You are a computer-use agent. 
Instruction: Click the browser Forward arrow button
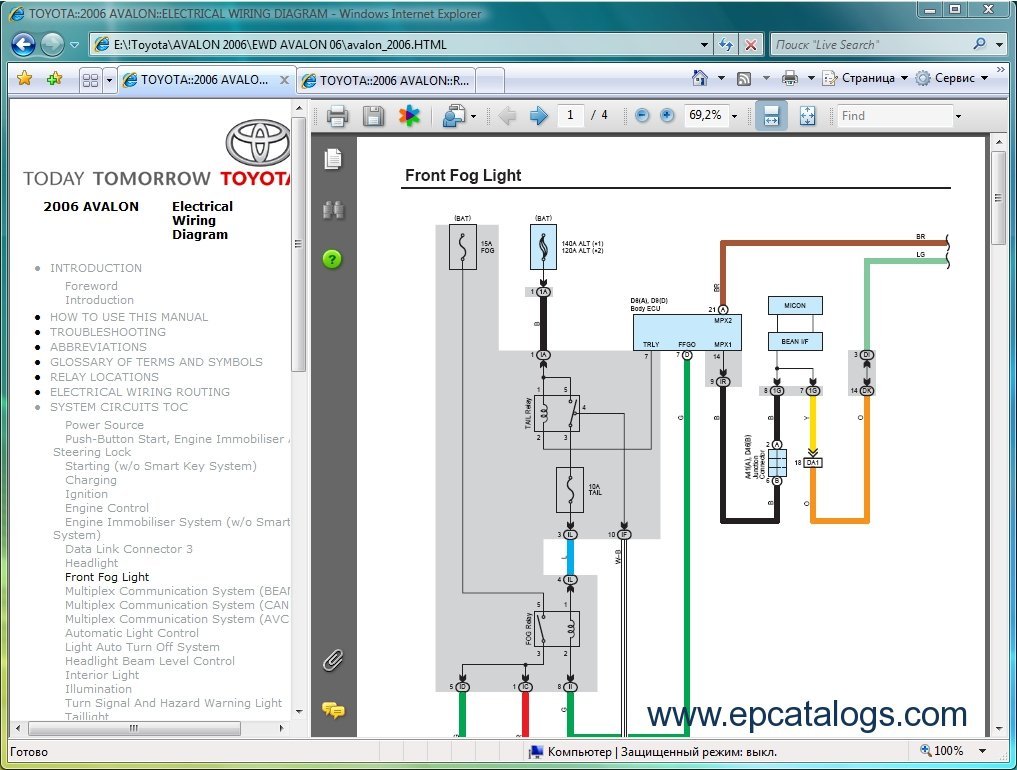[x=53, y=45]
